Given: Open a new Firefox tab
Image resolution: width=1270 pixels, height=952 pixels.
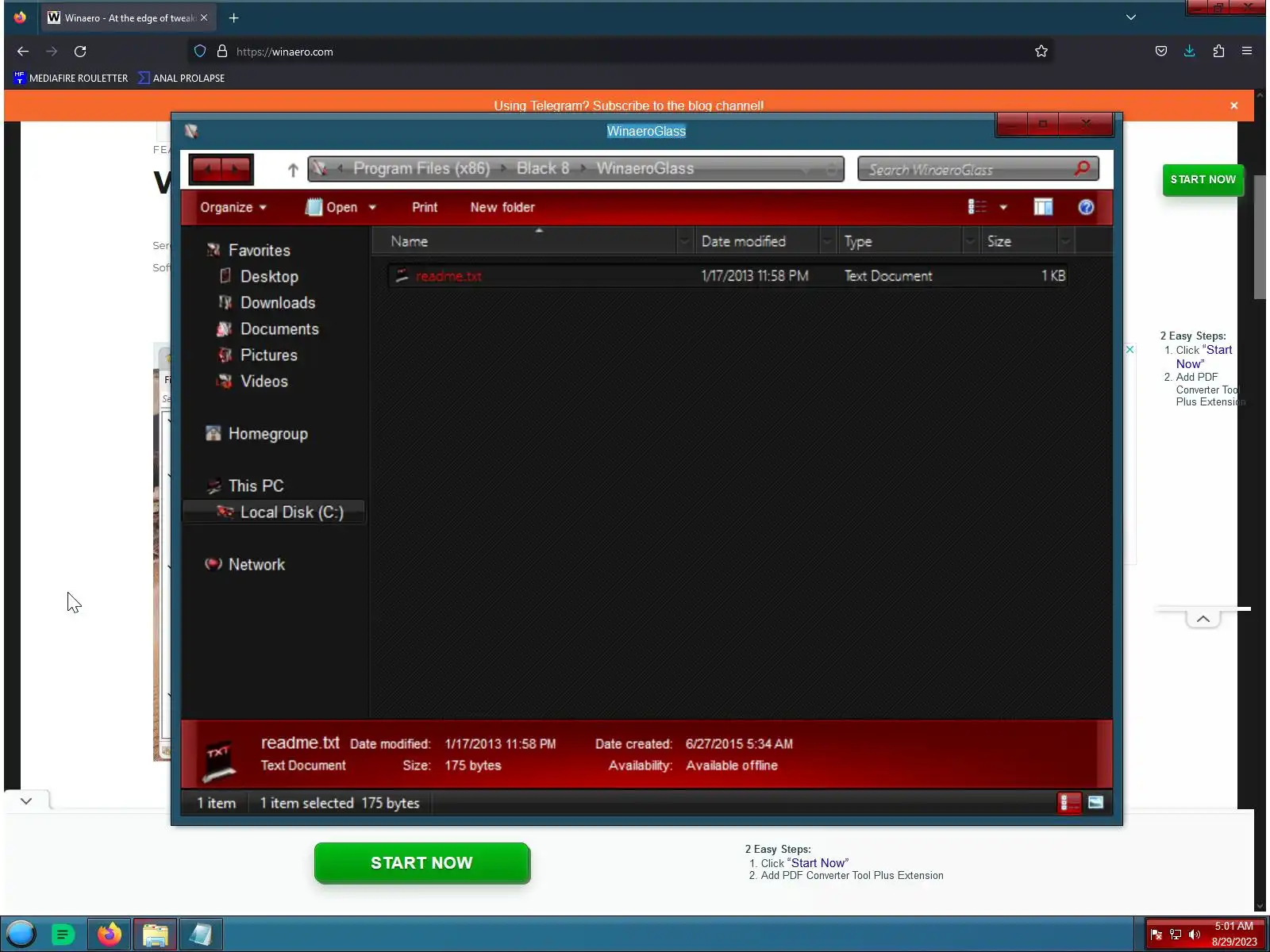Looking at the screenshot, I should click(233, 18).
